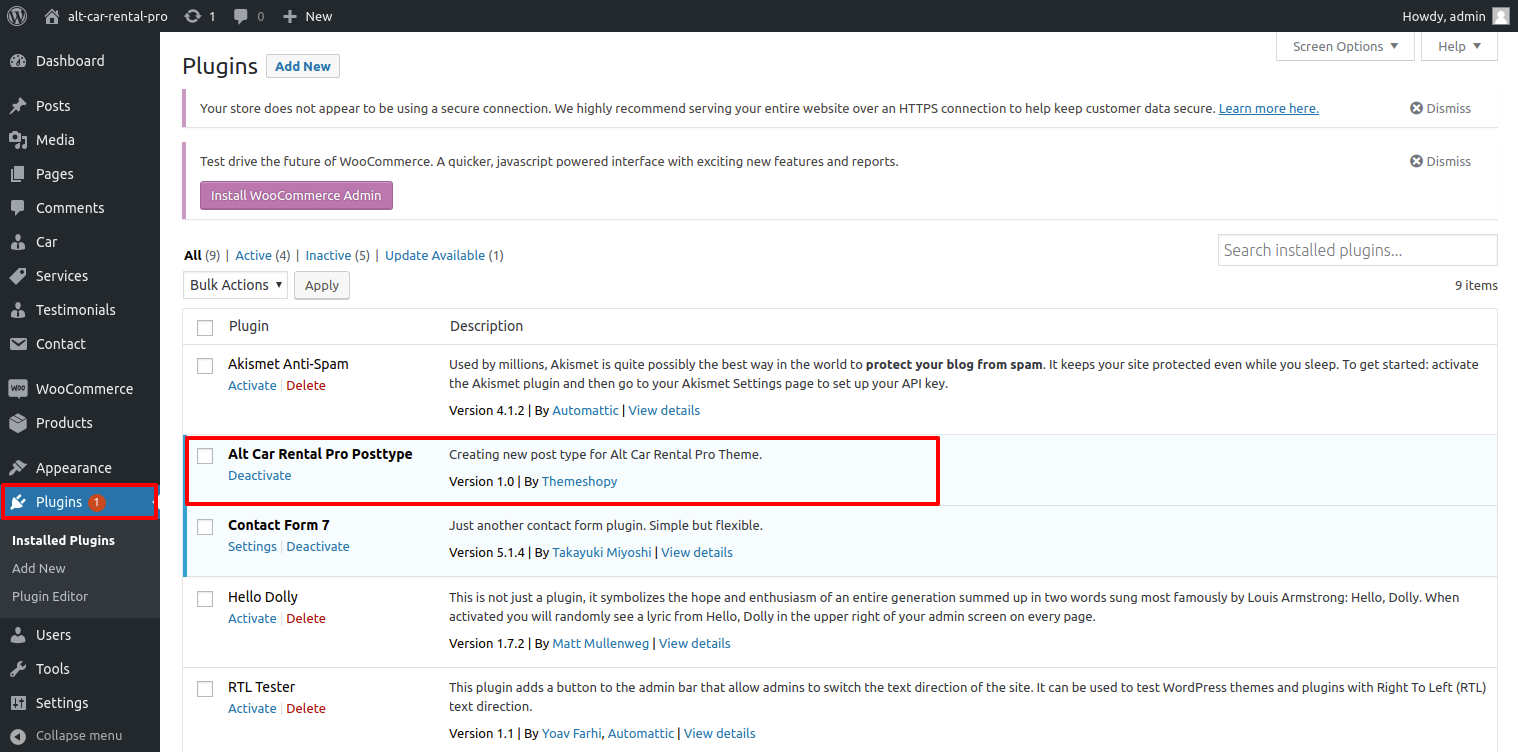Activate the Hello Dolly plugin
This screenshot has height=752, width=1518.
pos(252,618)
